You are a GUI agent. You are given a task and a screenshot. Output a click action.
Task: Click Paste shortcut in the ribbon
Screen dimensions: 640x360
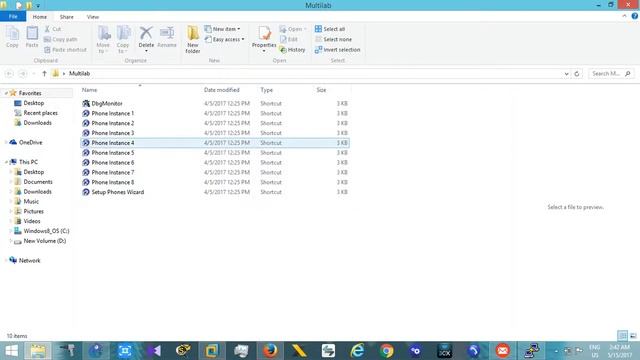coord(65,49)
